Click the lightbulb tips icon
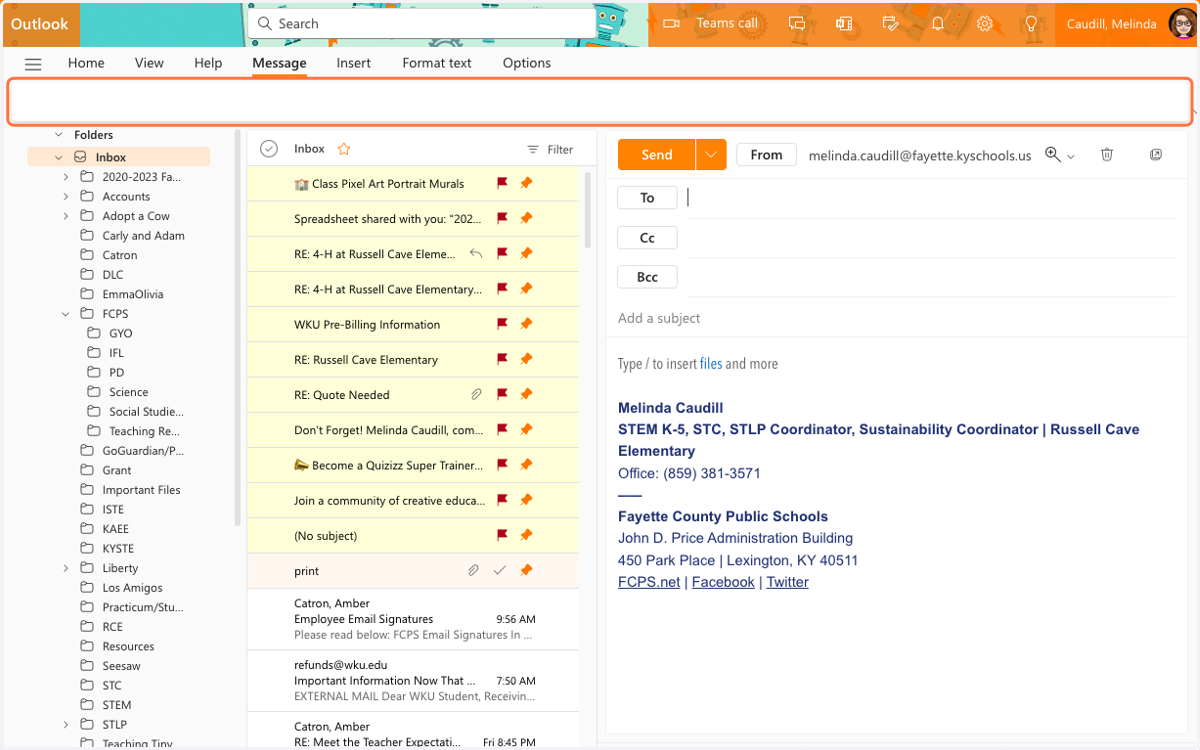Image resolution: width=1200 pixels, height=750 pixels. point(1032,23)
